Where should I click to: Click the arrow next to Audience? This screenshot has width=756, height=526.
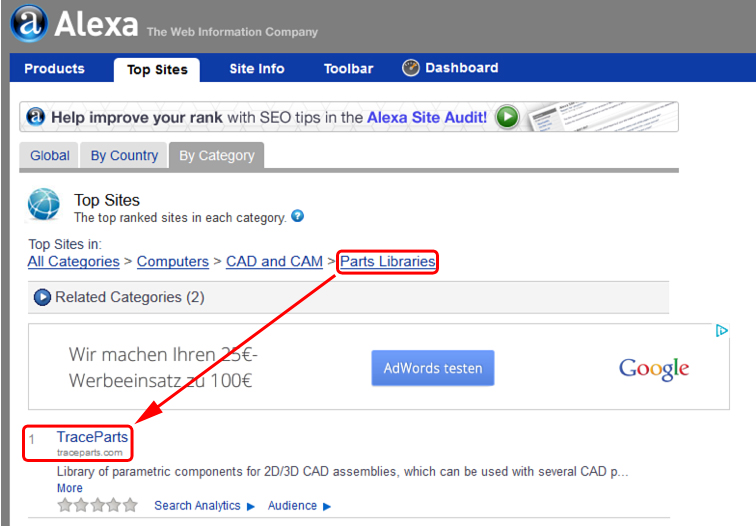(x=327, y=506)
